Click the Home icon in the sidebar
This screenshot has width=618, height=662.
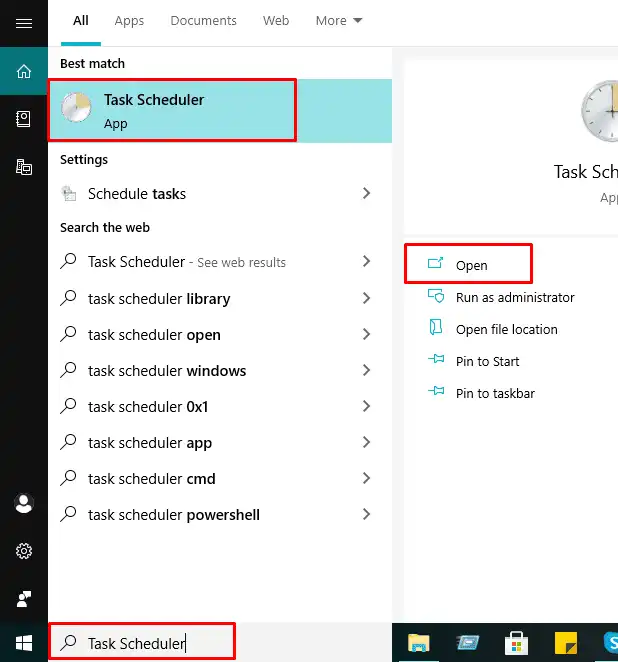tap(24, 71)
